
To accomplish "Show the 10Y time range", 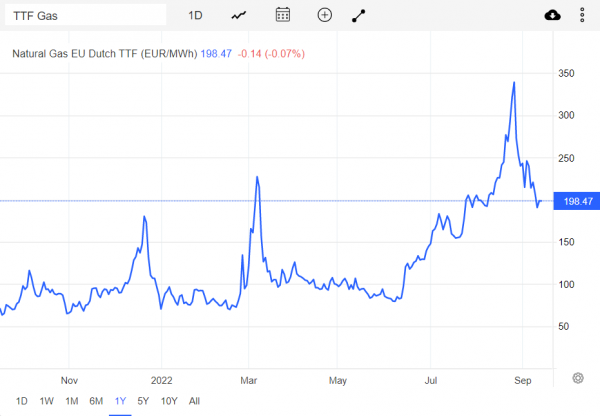I will pyautogui.click(x=169, y=401).
